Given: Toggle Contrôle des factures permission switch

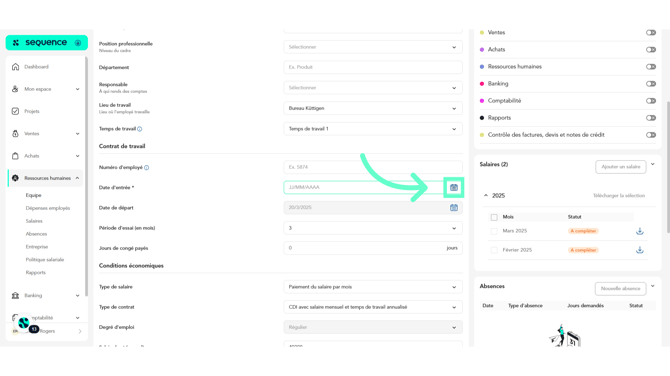Looking at the screenshot, I should (x=650, y=135).
